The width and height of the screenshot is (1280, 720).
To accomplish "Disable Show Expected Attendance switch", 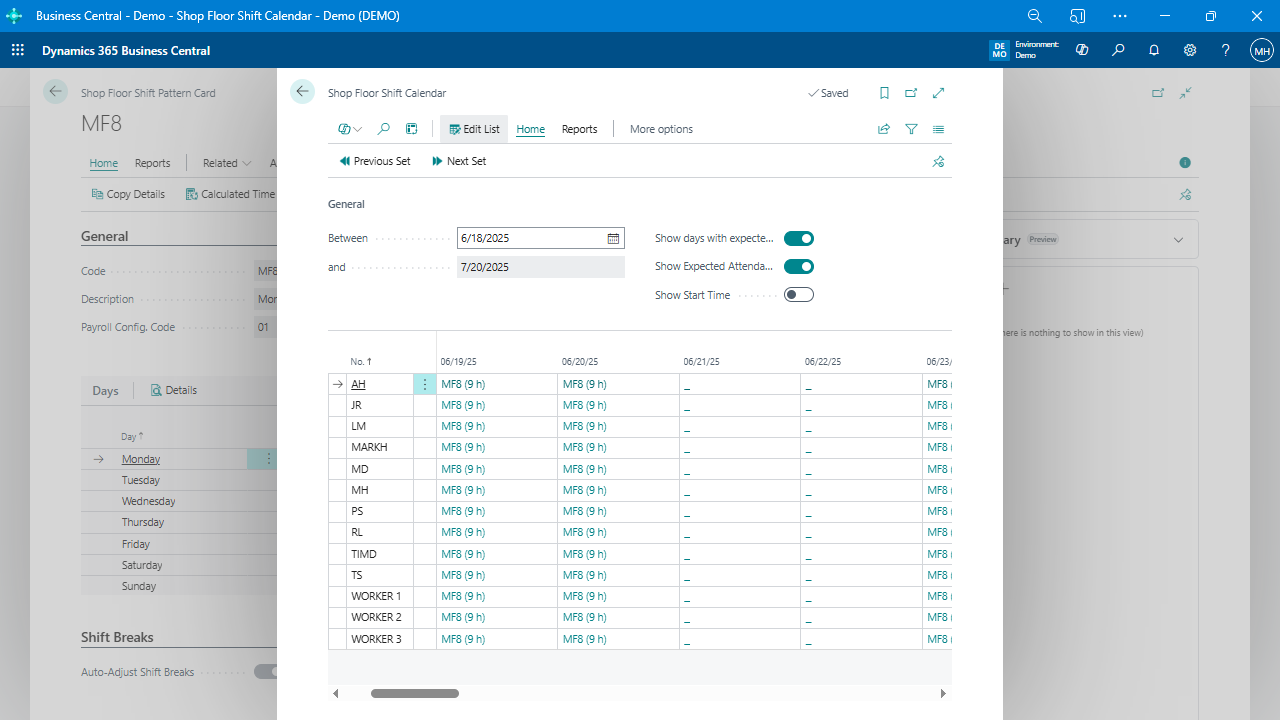I will [x=798, y=267].
